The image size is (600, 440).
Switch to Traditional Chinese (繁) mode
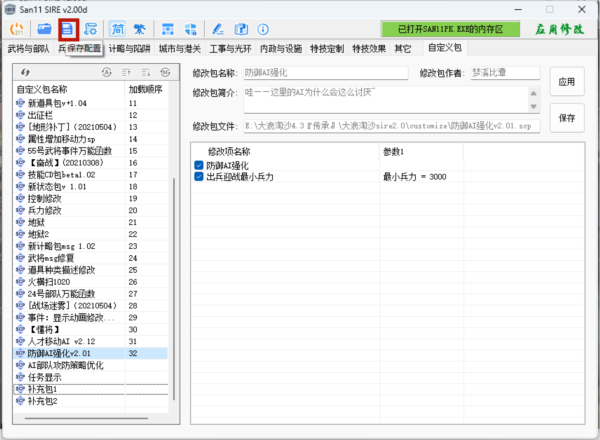140,29
